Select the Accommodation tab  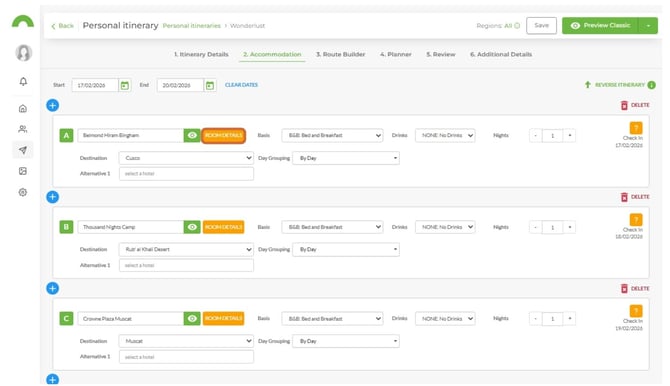[272, 54]
